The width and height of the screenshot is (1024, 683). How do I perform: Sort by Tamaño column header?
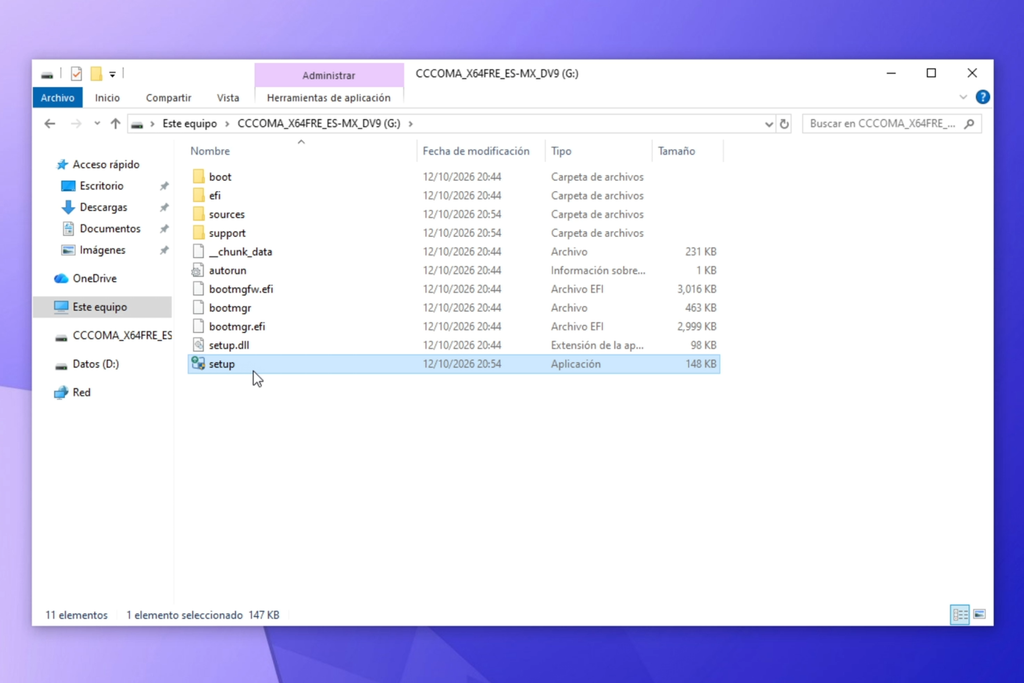pos(677,151)
